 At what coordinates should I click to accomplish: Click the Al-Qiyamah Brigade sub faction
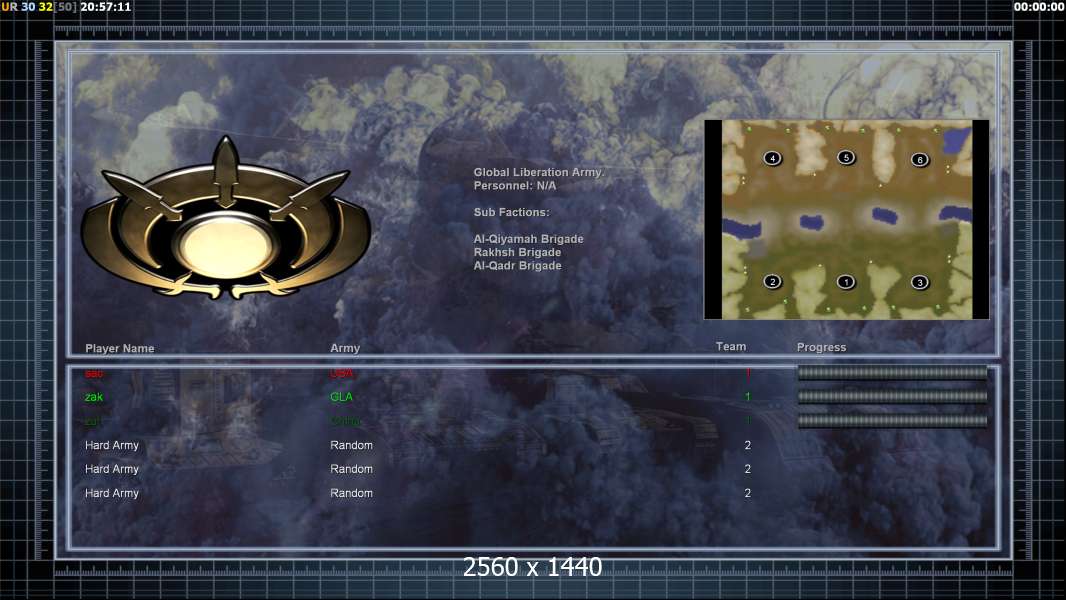[x=528, y=239]
